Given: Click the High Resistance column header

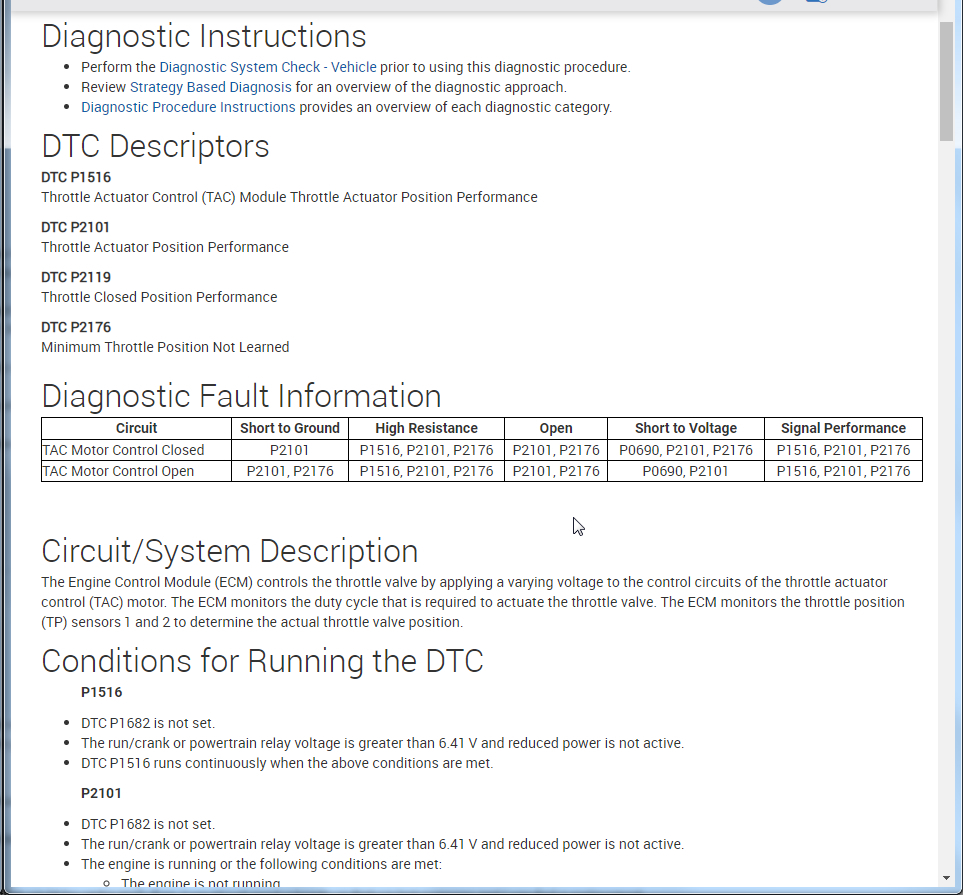Looking at the screenshot, I should coord(426,428).
